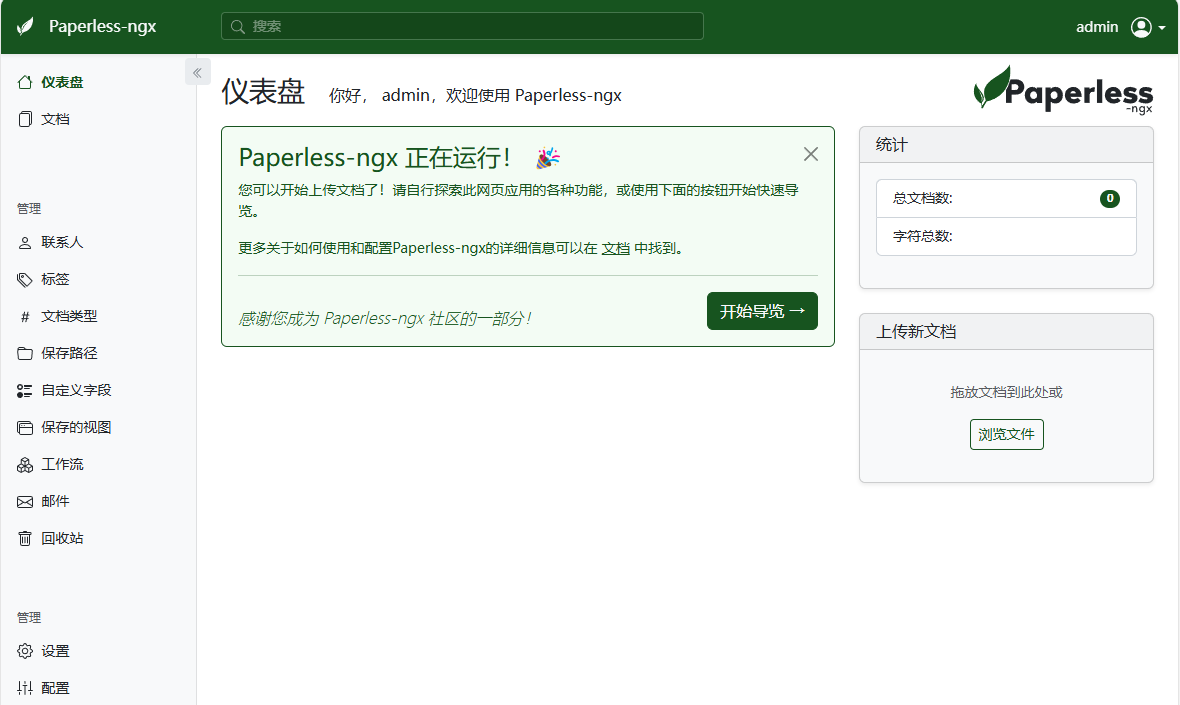Click the 字符总数 row

[1006, 236]
